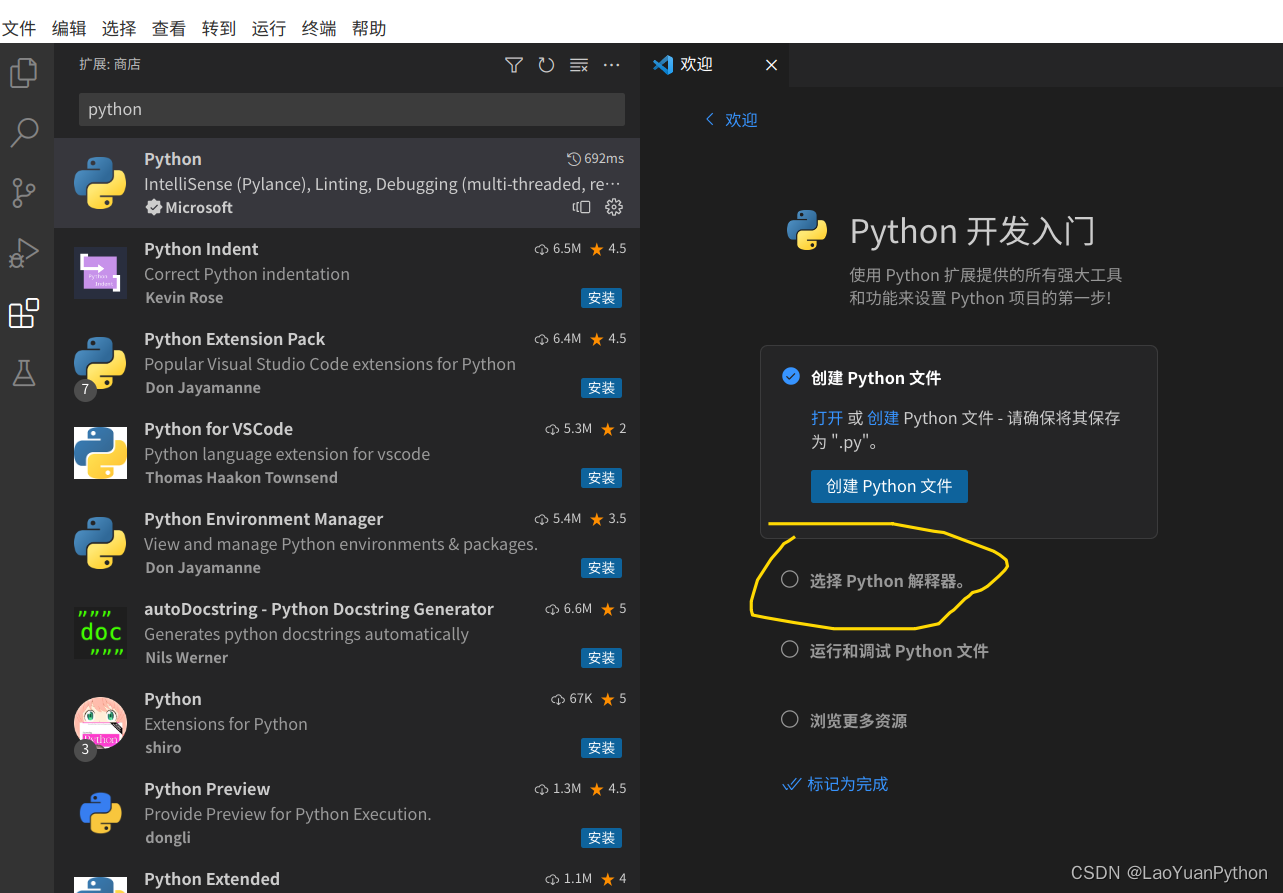This screenshot has height=893, width=1283.
Task: Click the Microsoft Python extension logo
Action: pyautogui.click(x=100, y=183)
